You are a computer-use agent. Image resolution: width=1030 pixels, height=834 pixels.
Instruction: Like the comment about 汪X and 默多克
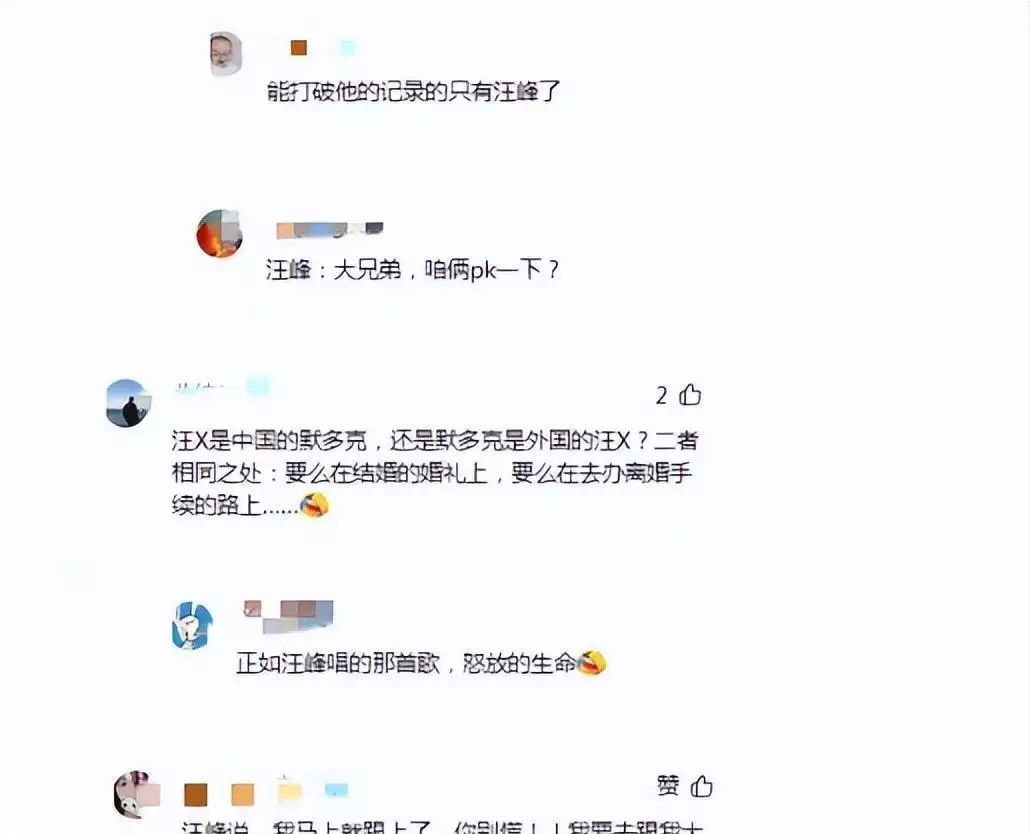tap(690, 395)
